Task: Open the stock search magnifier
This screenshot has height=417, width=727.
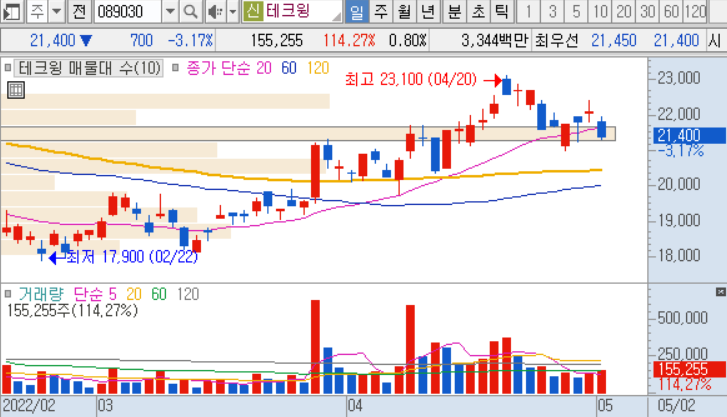Action: (190, 11)
